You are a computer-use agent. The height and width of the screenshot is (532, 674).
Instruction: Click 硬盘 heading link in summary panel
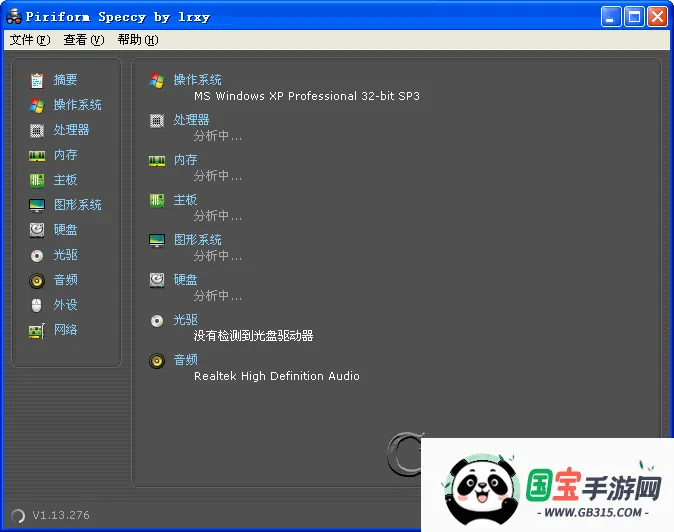185,279
